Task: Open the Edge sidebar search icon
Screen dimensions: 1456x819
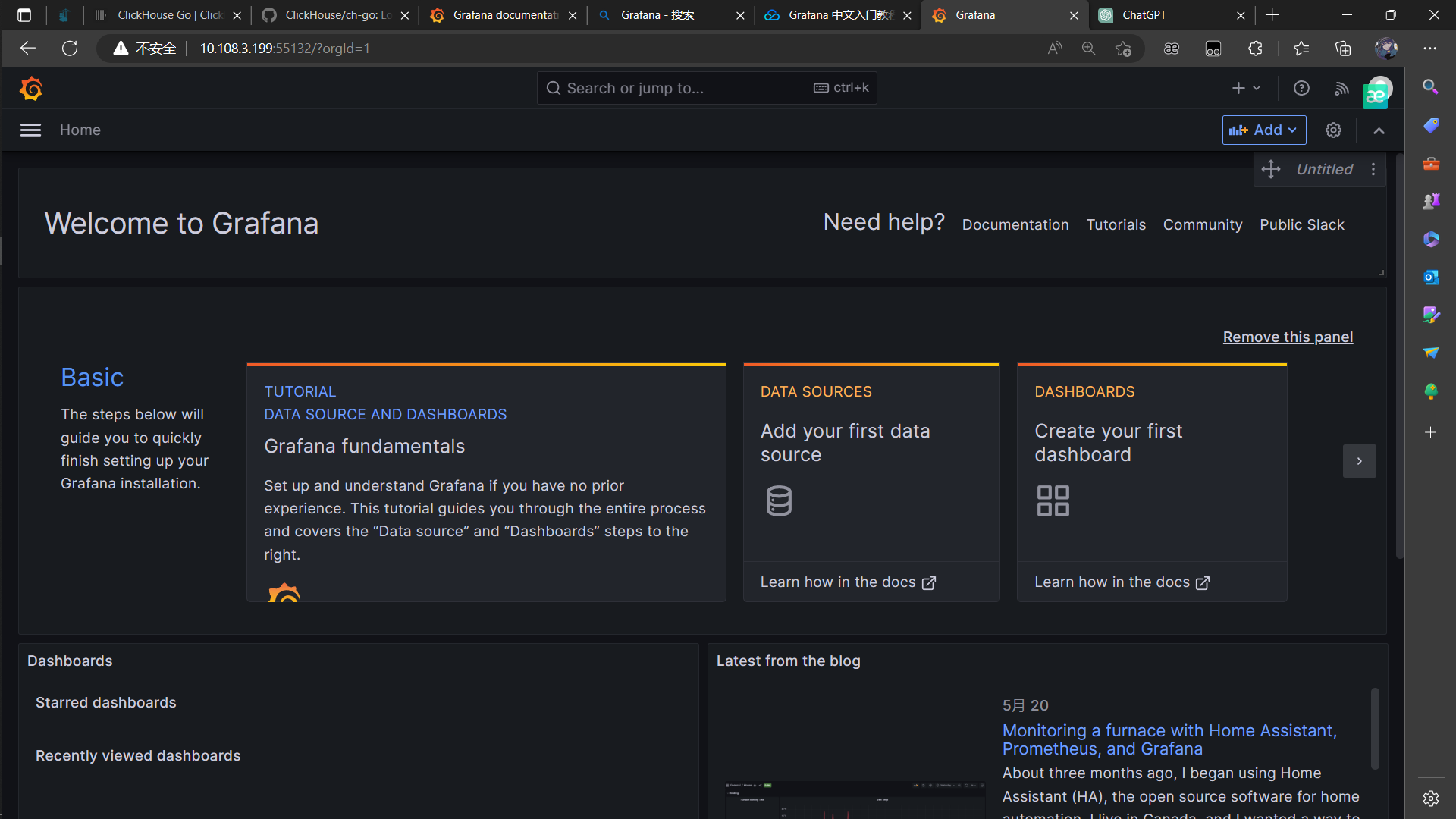Action: tap(1430, 87)
